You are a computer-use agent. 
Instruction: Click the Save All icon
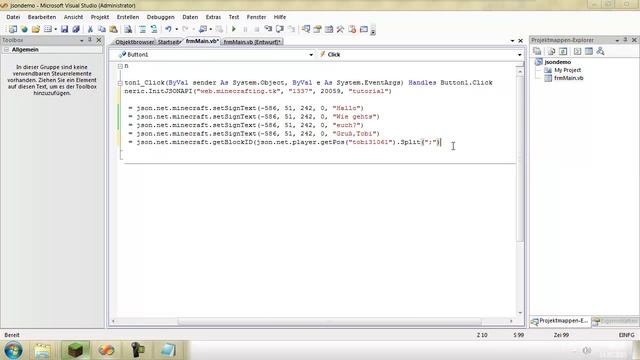[x=76, y=29]
